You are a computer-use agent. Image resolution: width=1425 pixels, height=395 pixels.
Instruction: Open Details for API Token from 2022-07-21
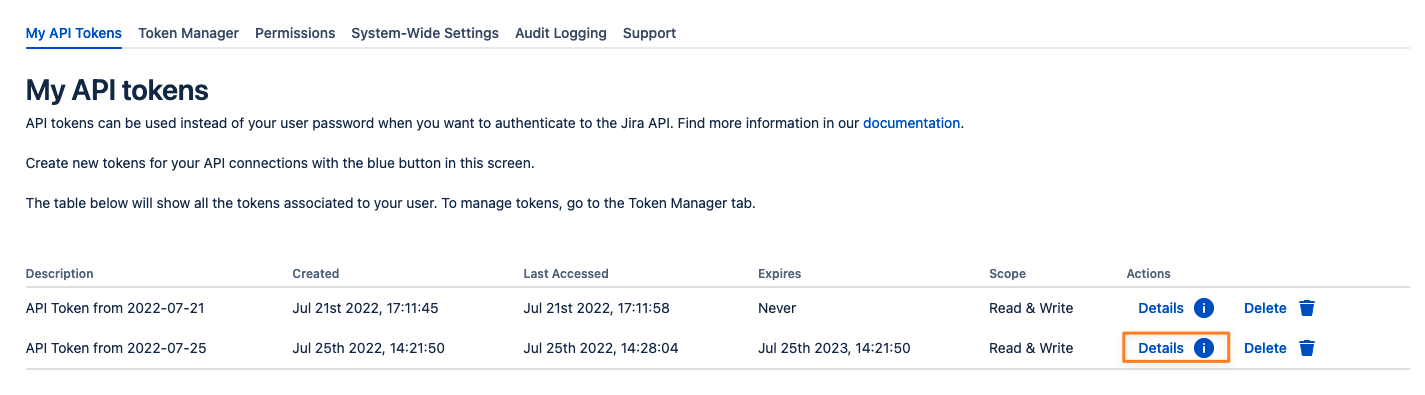(x=1161, y=308)
